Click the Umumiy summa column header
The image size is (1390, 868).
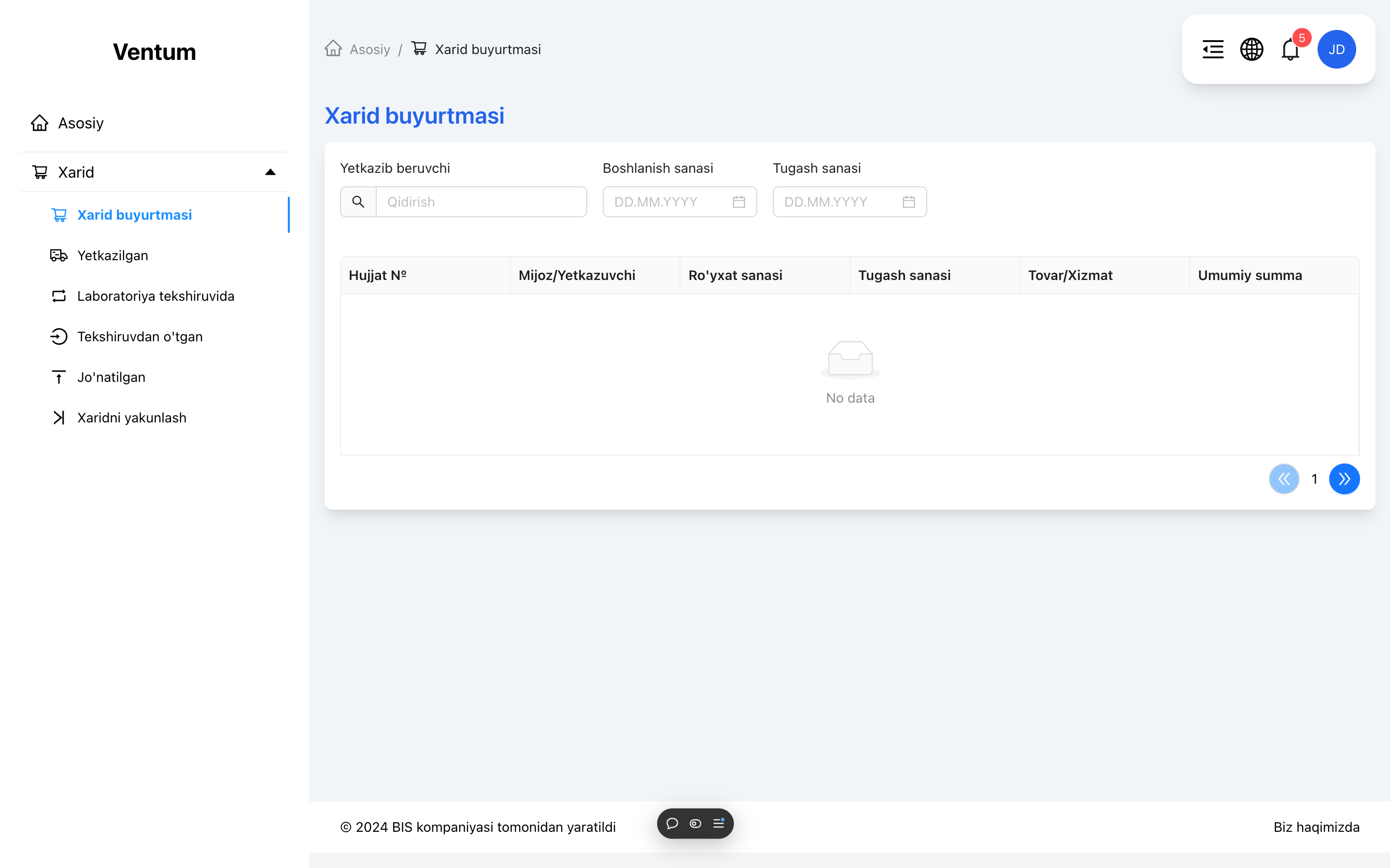(1274, 275)
